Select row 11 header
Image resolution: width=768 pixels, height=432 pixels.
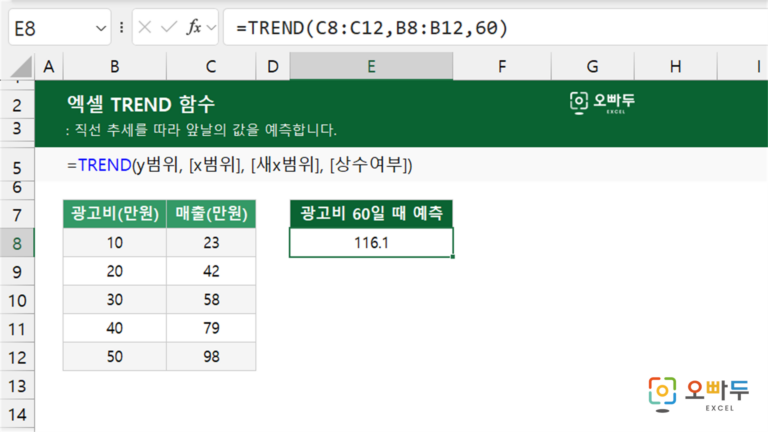click(x=17, y=329)
